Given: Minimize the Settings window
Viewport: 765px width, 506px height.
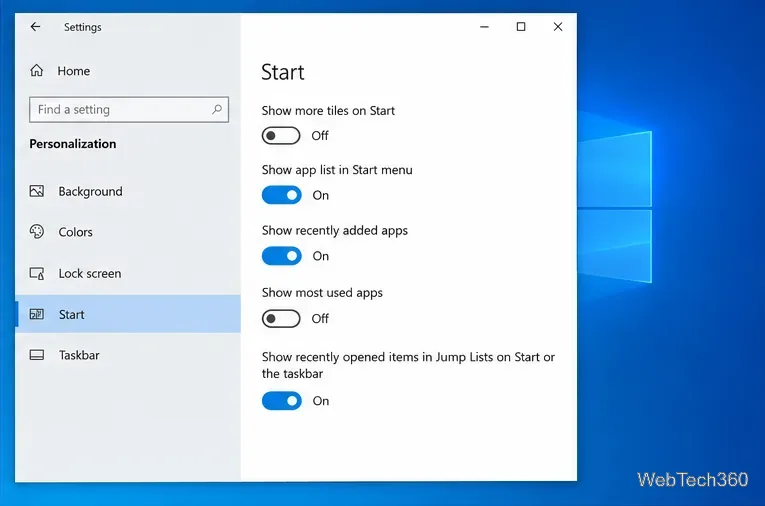Looking at the screenshot, I should point(484,27).
